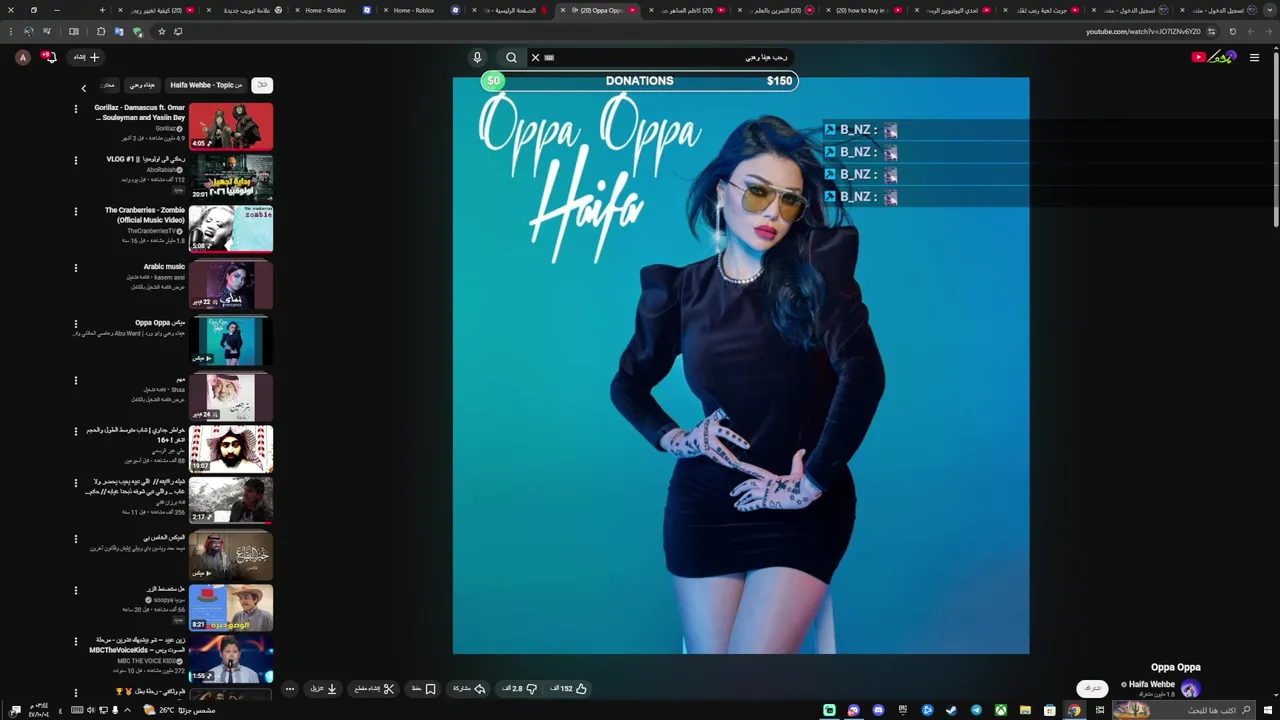This screenshot has height=720, width=1280.
Task: Open Discord from the taskbar
Action: 878,710
